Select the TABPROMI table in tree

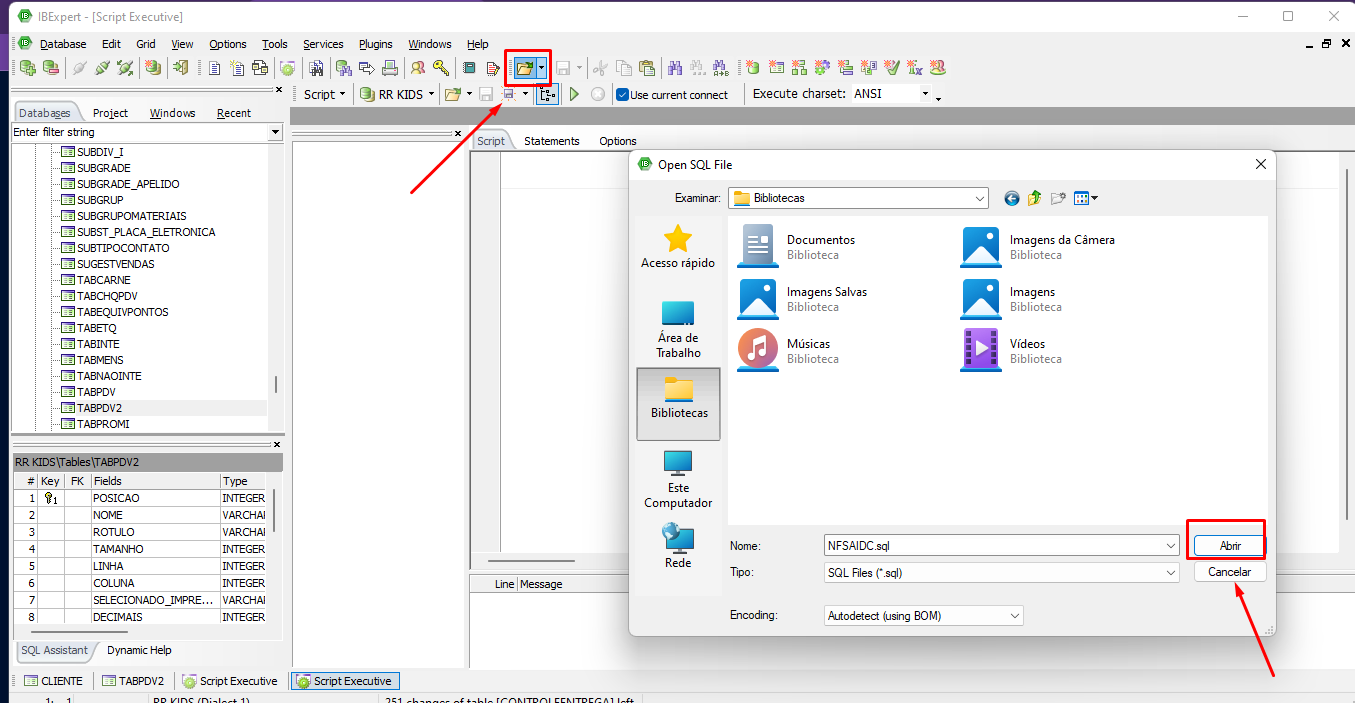pos(103,424)
